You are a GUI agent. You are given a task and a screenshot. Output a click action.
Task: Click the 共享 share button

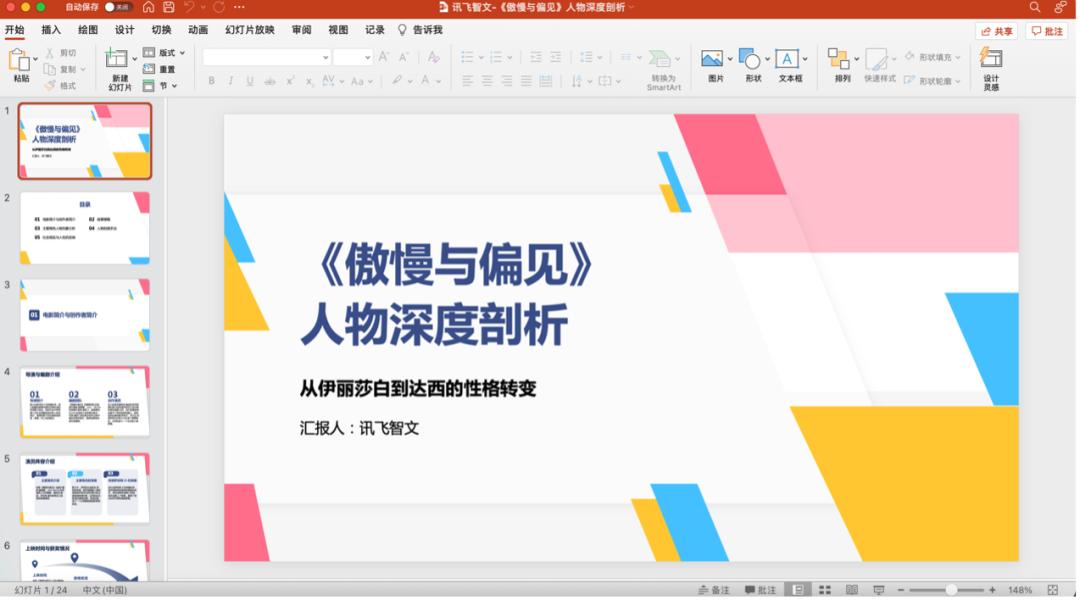point(997,31)
